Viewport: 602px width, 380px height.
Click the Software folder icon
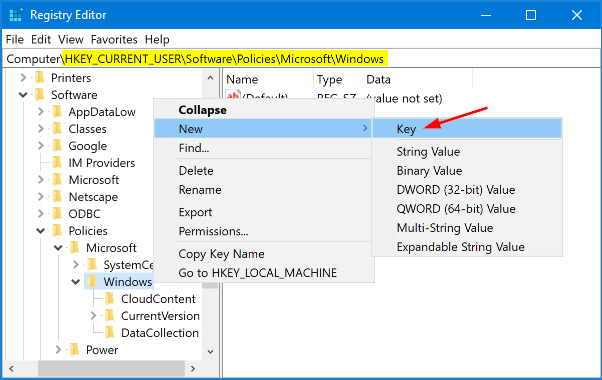tap(40, 95)
